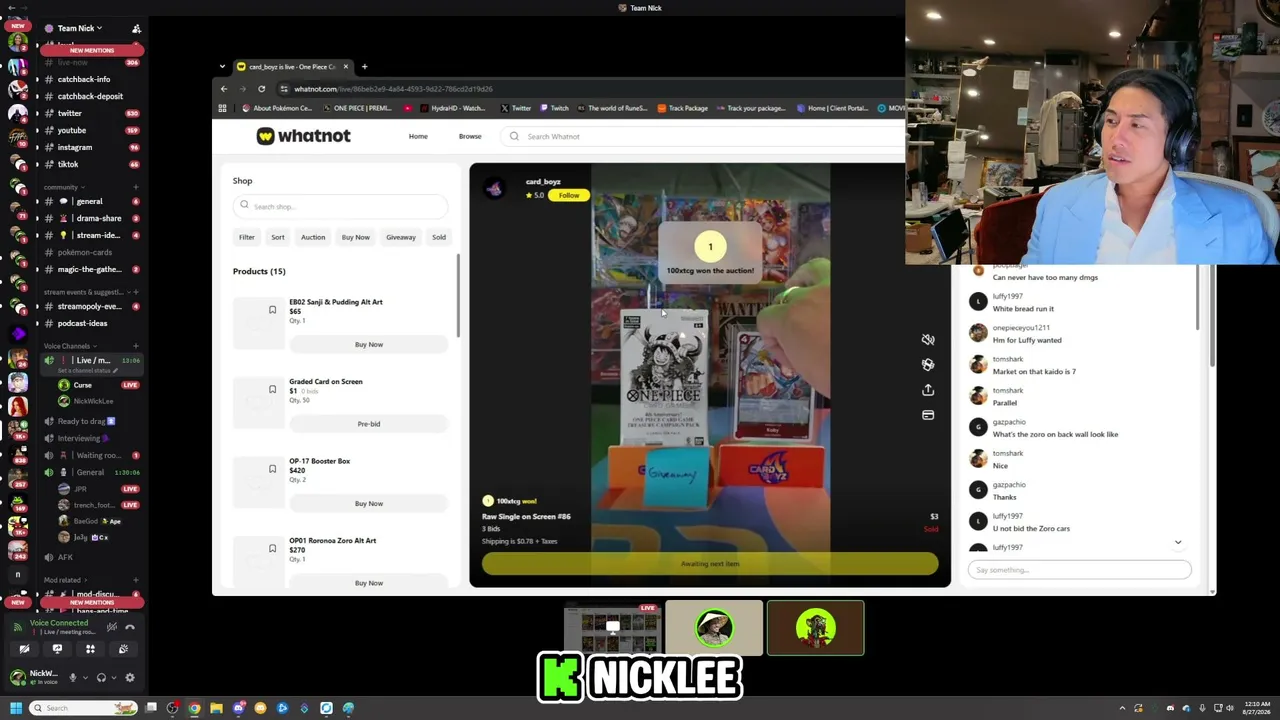
Task: Pre-bid on the Graded Card on Screen
Action: (x=369, y=424)
